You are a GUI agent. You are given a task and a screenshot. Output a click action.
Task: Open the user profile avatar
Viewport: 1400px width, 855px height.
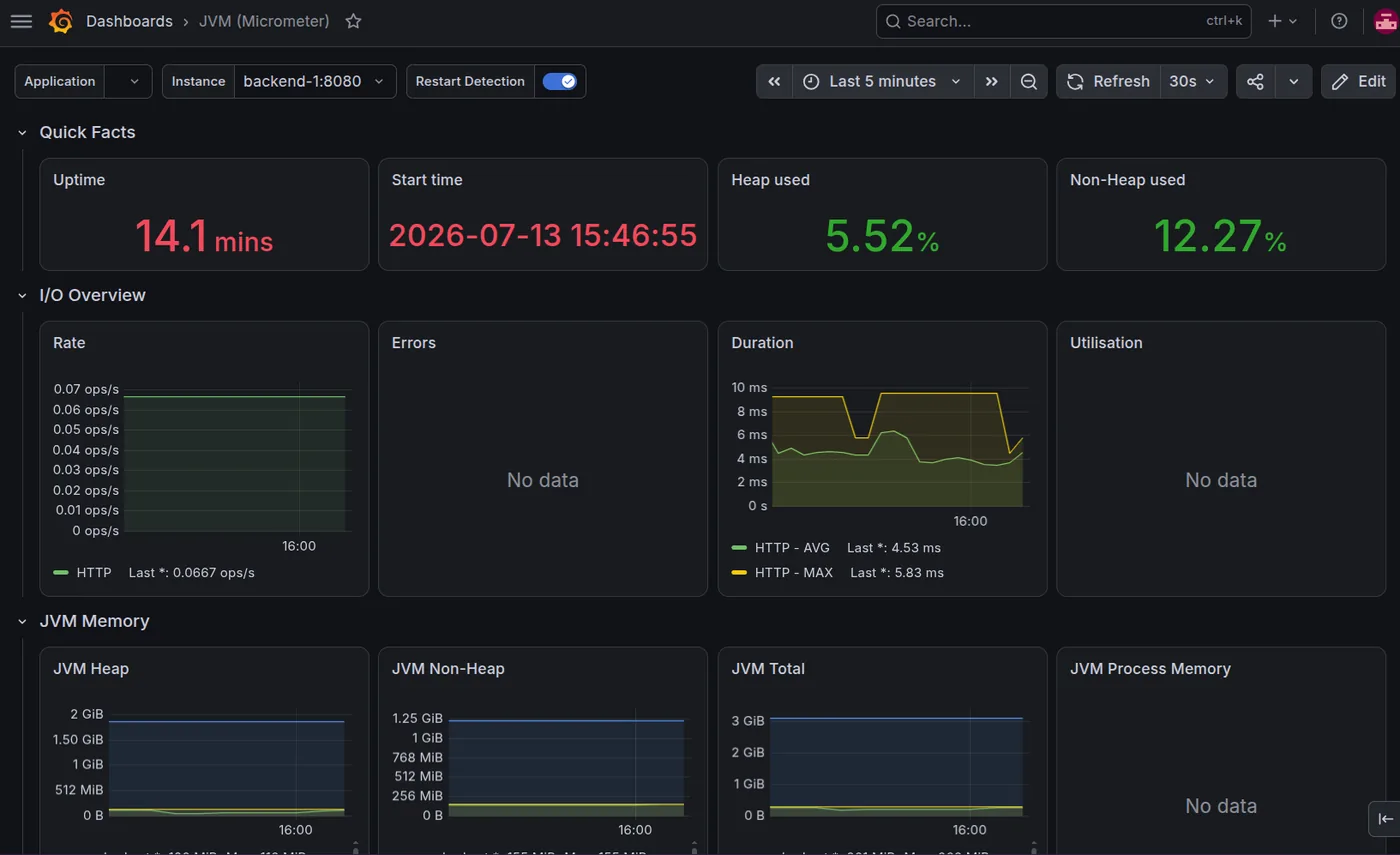(x=1385, y=21)
